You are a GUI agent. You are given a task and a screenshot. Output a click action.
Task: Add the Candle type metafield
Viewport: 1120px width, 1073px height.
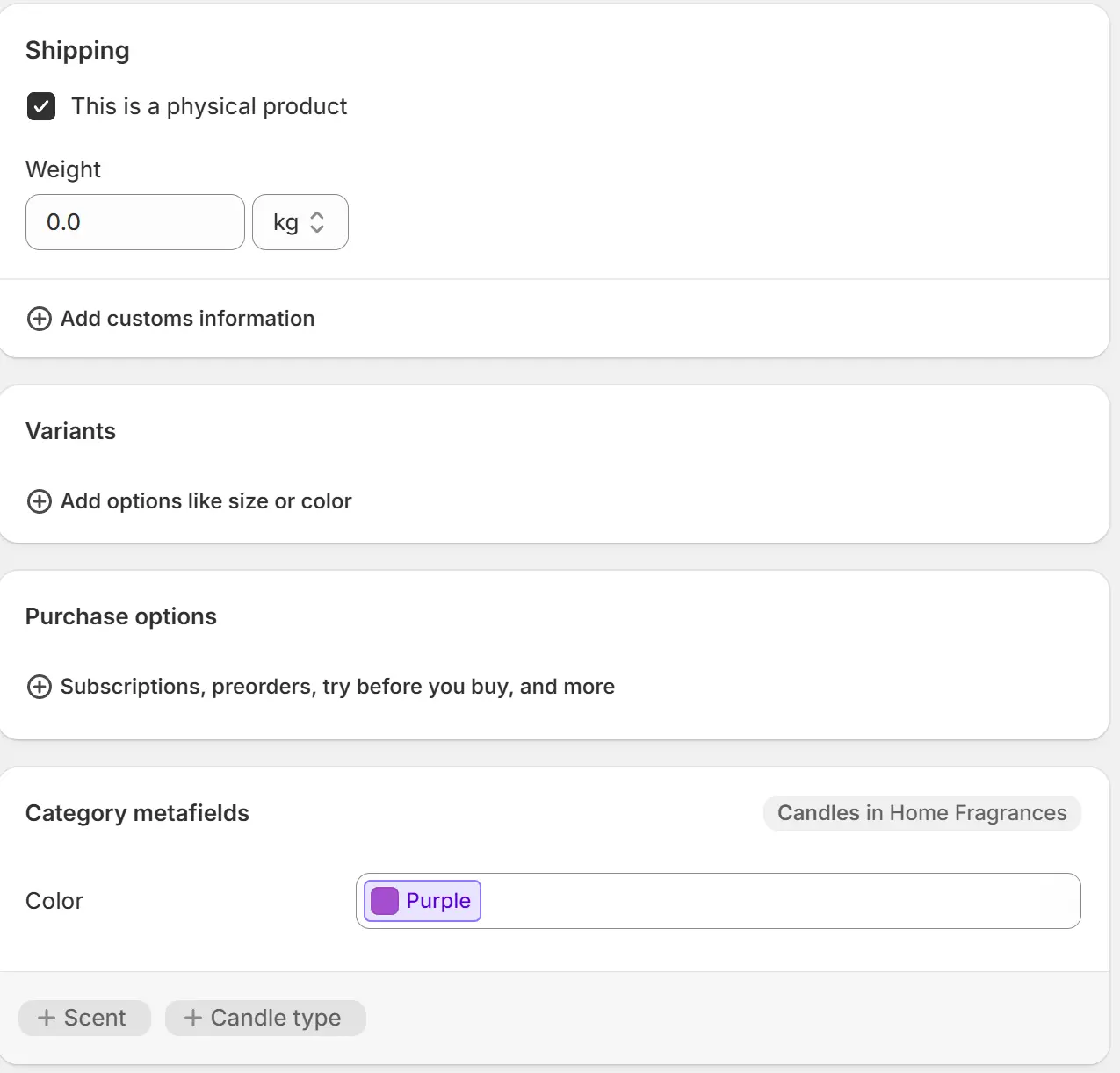265,1018
